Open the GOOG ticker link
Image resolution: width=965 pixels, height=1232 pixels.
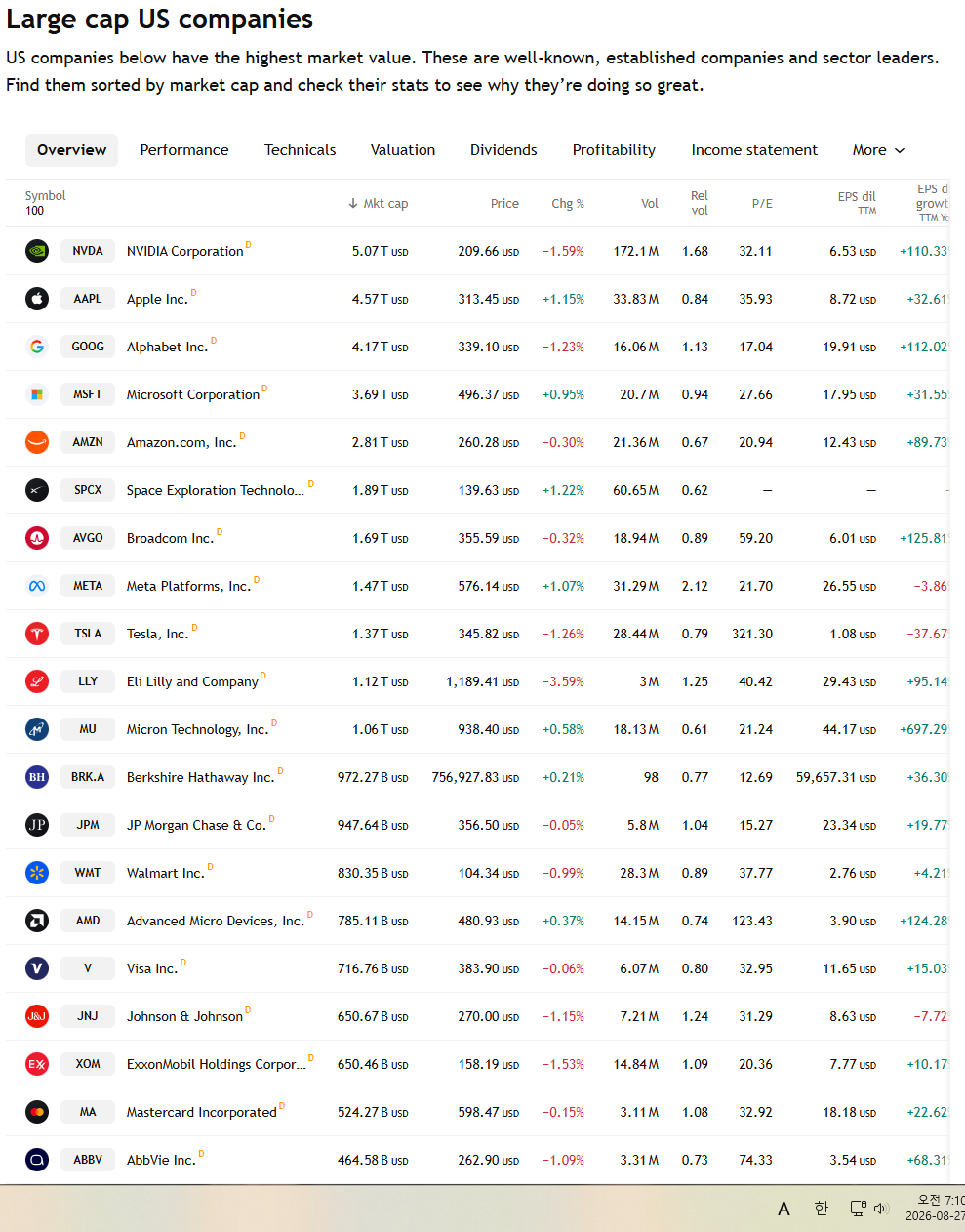tap(88, 347)
